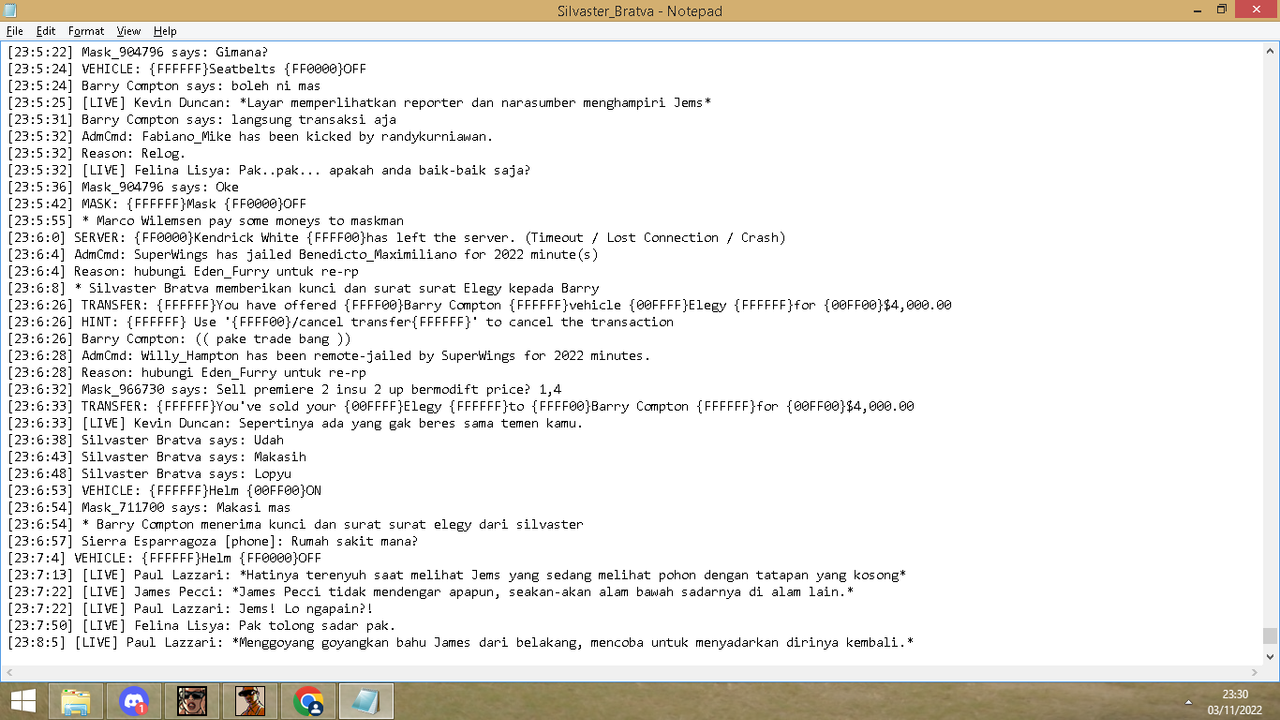The height and width of the screenshot is (720, 1280).
Task: Click the 'Helm {FF0000}OFF' vehicle line
Action: point(164,557)
